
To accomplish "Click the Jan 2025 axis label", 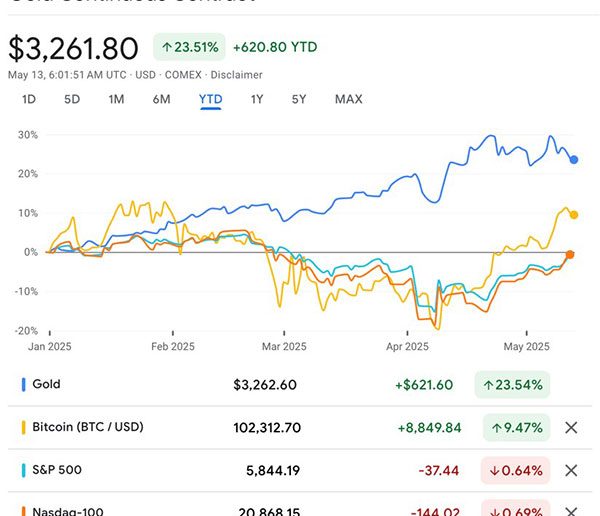I will tap(50, 347).
